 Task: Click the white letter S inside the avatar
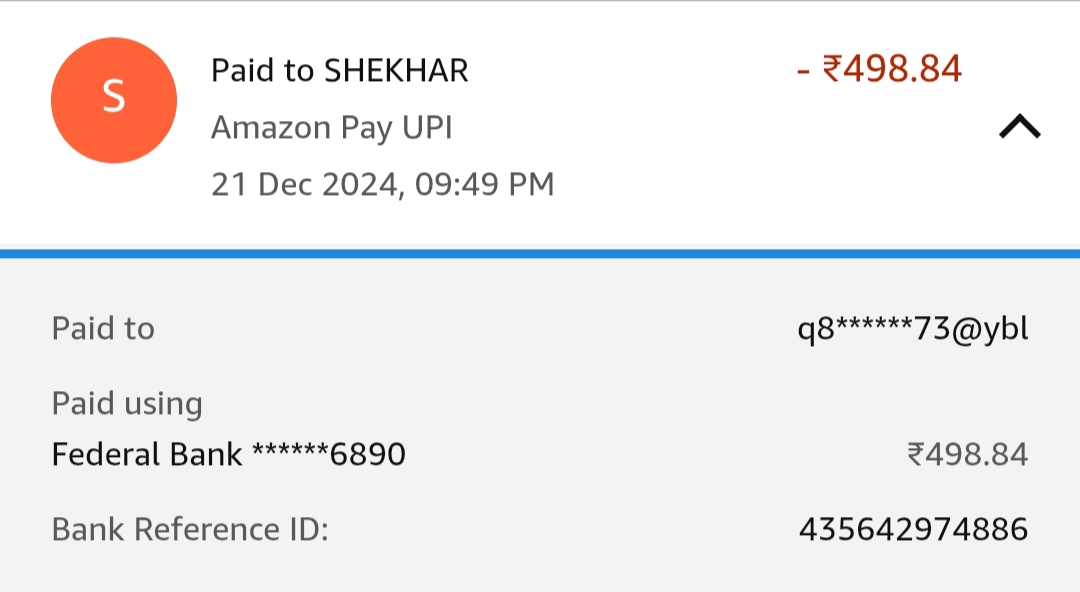[x=113, y=99]
